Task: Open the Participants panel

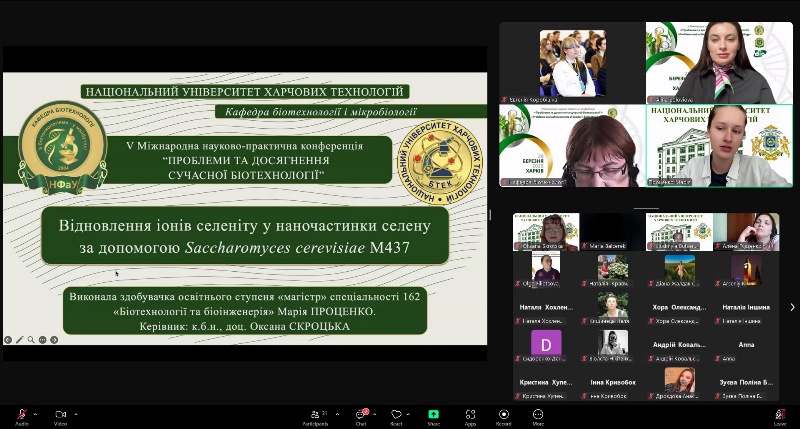Action: point(316,416)
